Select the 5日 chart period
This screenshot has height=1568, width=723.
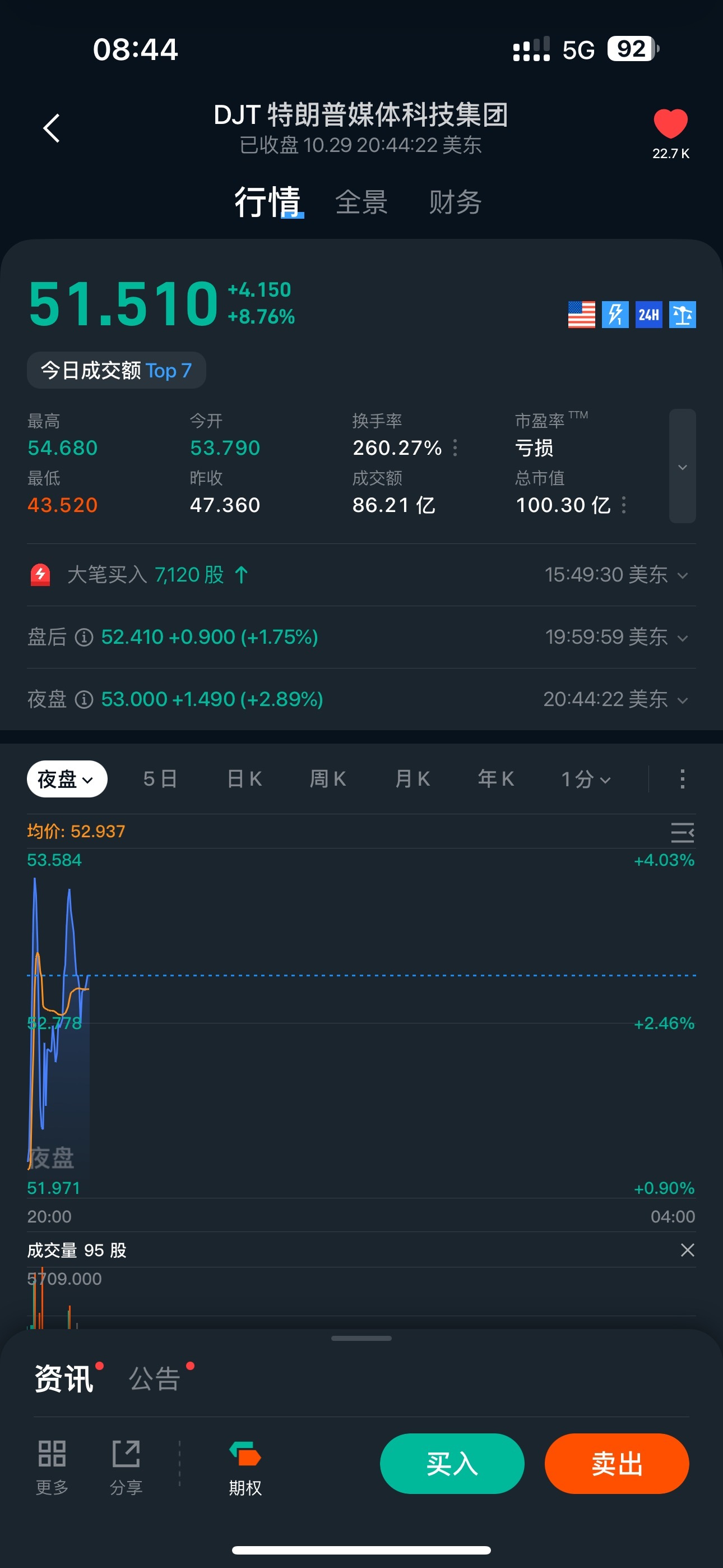click(x=160, y=778)
